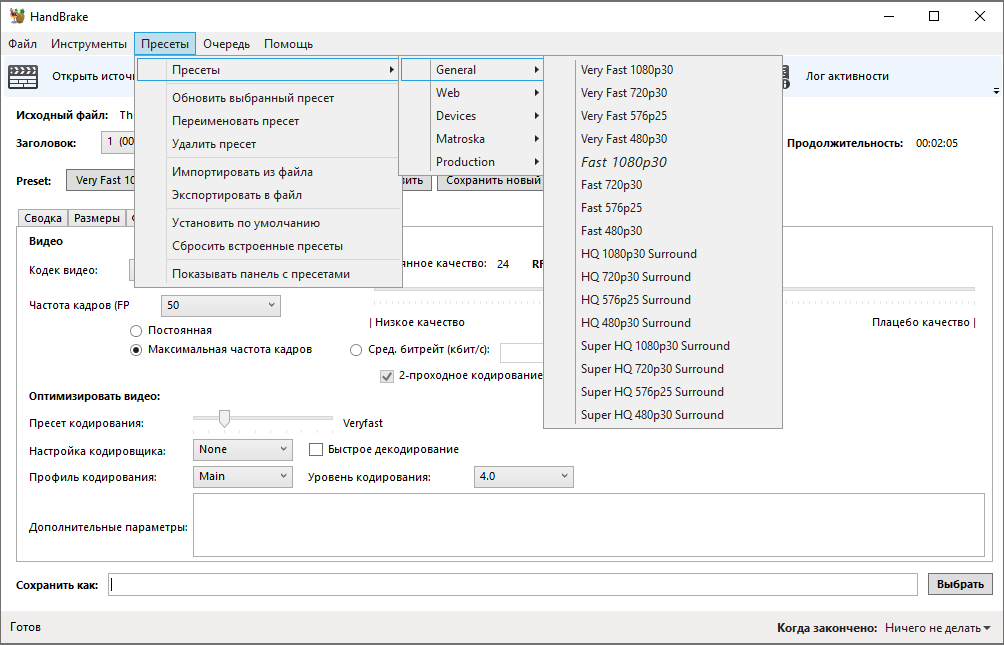Click the quality slider track

click(877, 289)
